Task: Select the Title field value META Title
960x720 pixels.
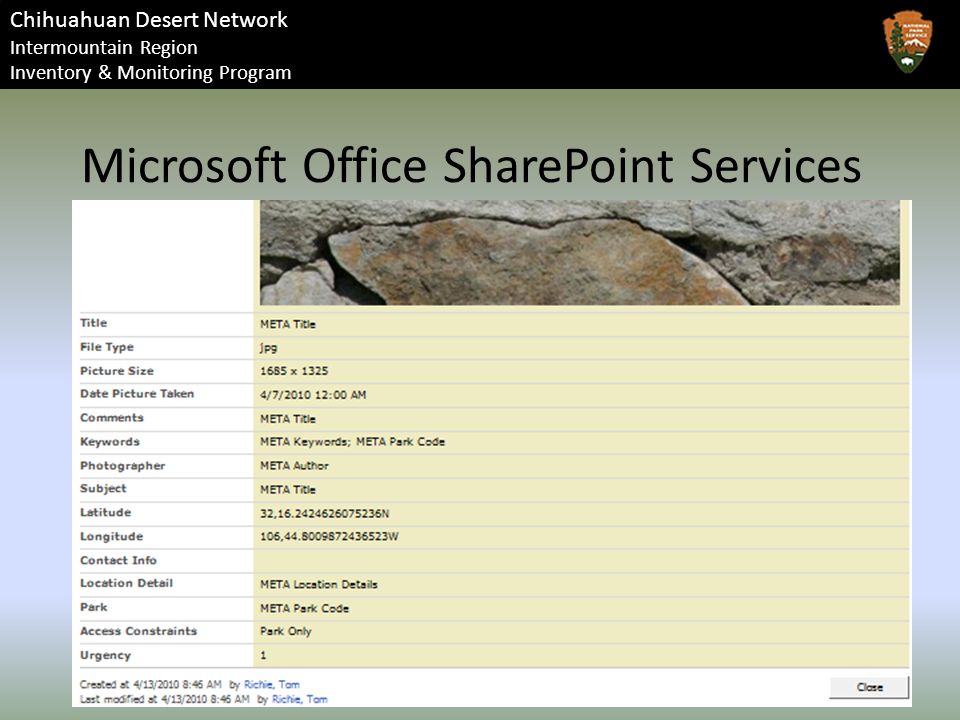Action: click(288, 324)
